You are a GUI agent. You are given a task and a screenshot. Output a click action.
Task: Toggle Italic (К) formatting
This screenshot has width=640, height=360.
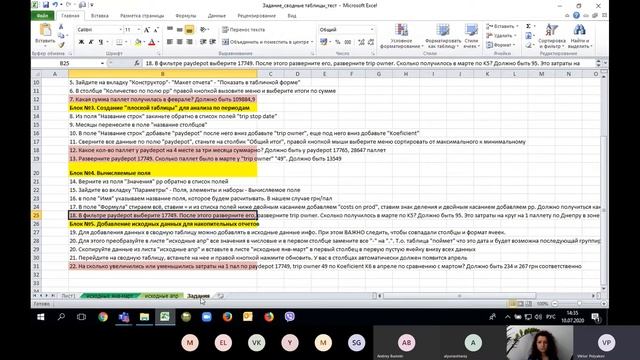pyautogui.click(x=91, y=42)
